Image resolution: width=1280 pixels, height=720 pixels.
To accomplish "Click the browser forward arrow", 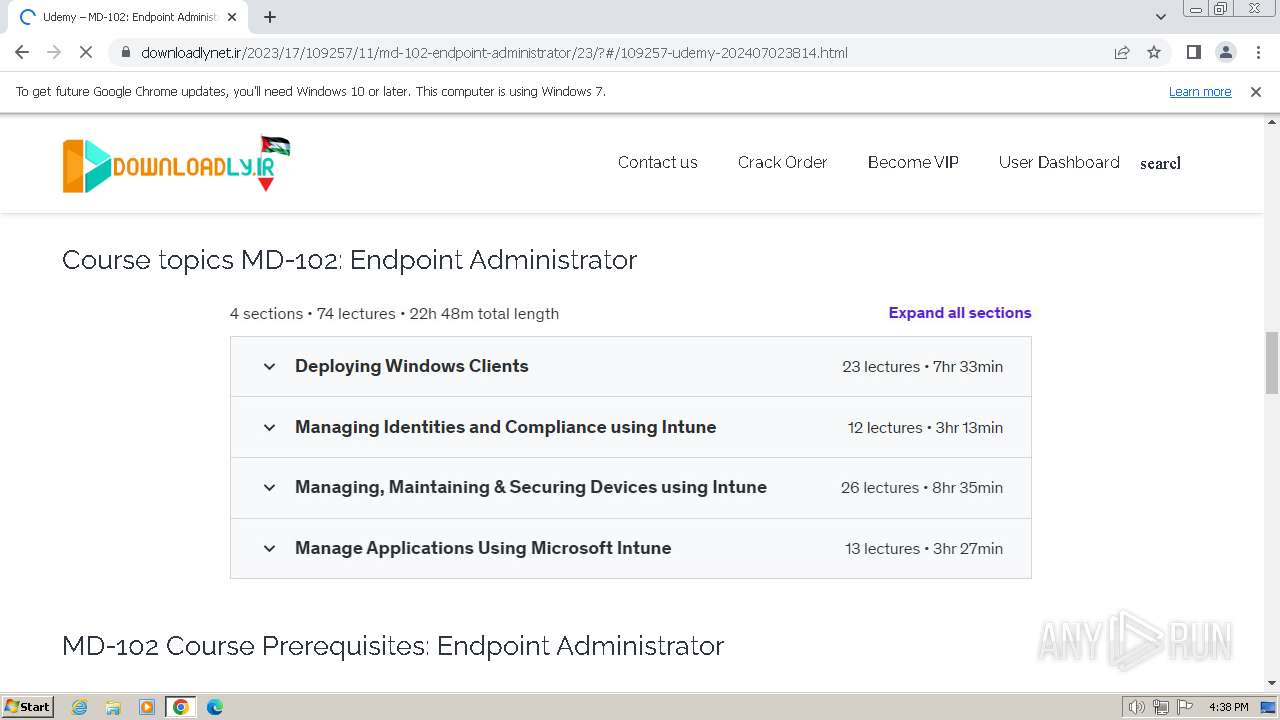I will coord(54,52).
